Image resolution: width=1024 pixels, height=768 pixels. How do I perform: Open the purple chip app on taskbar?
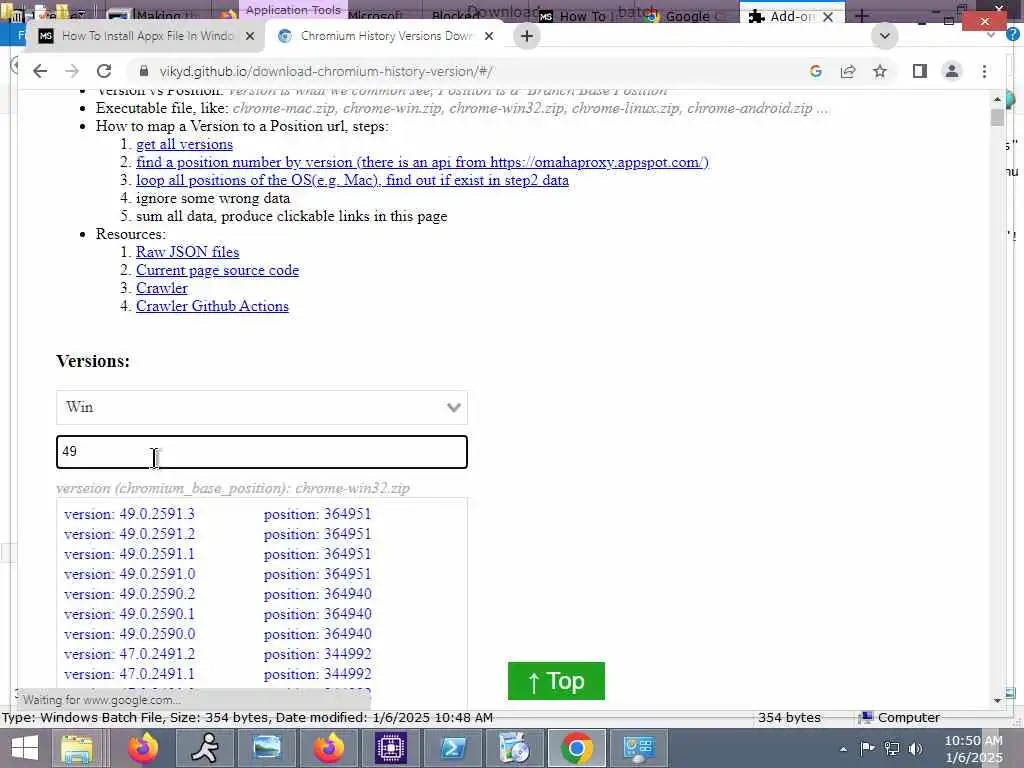click(391, 748)
